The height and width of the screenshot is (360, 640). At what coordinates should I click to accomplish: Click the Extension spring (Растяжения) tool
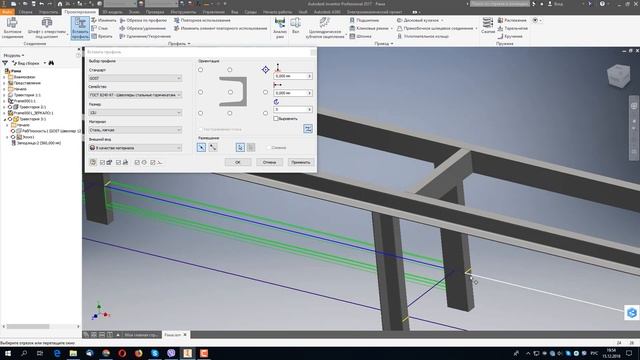coord(512,20)
